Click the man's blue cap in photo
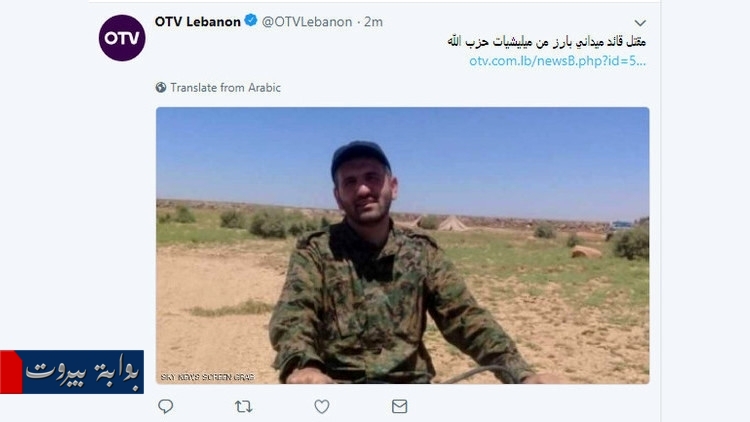Viewport: 750px width, 422px height. [360, 155]
